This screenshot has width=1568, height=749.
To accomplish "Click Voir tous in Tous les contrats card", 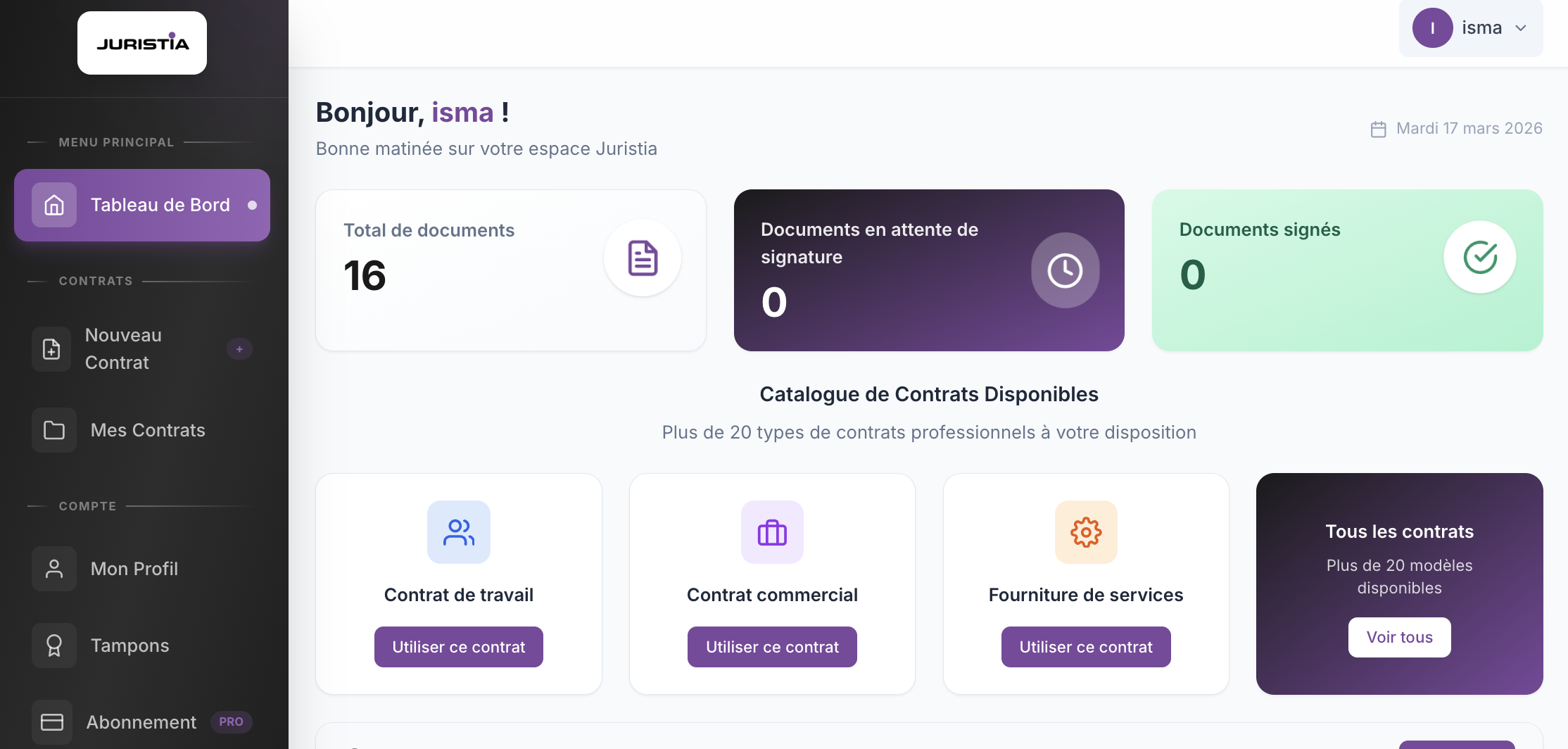I will [1399, 636].
